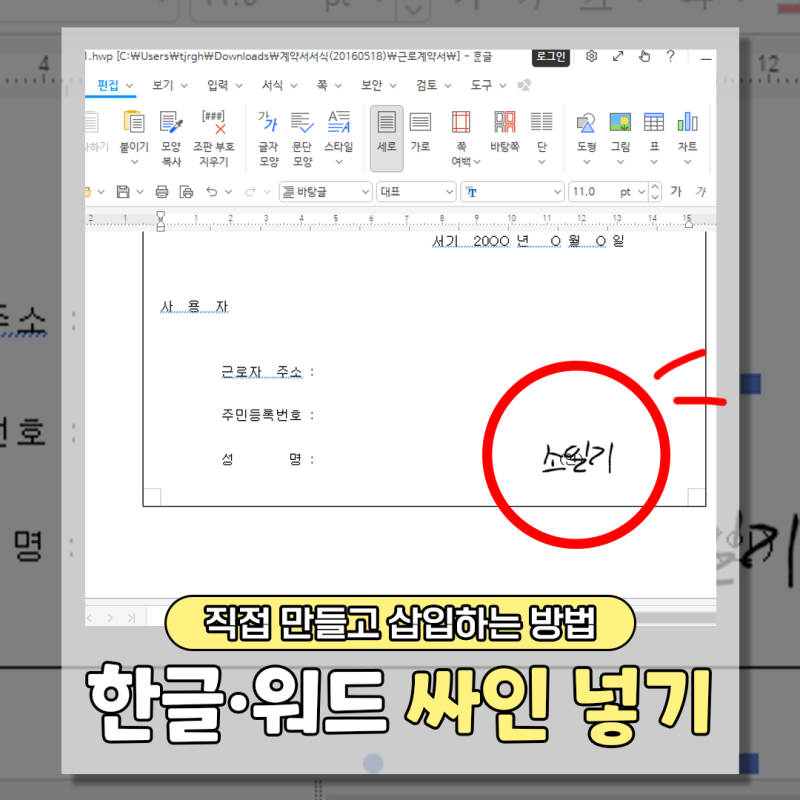
Task: Click the save disk icon
Action: (x=123, y=192)
